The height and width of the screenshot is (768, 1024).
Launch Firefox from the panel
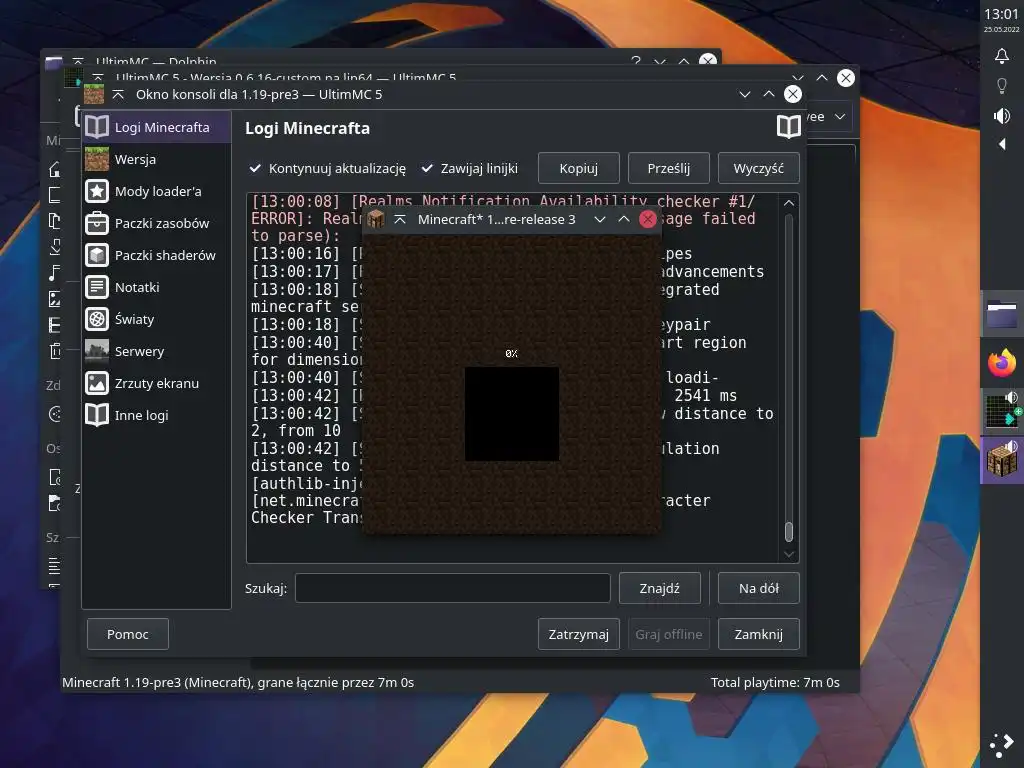point(1002,363)
